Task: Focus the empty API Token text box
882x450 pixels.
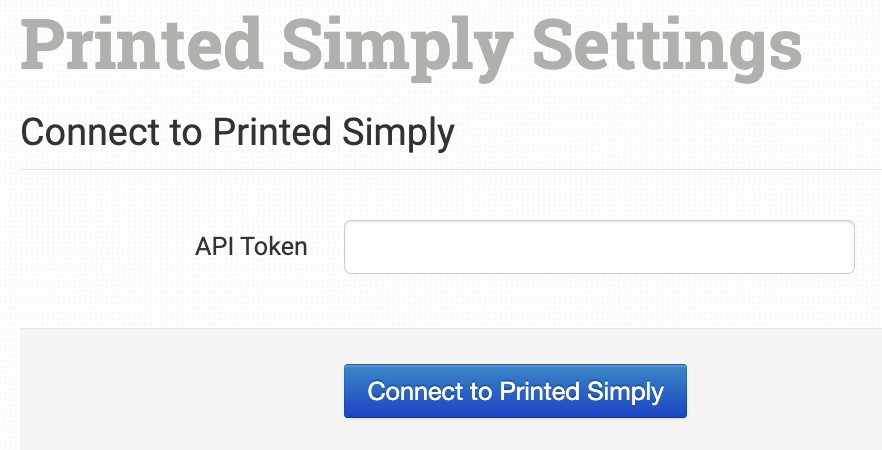Action: point(599,247)
